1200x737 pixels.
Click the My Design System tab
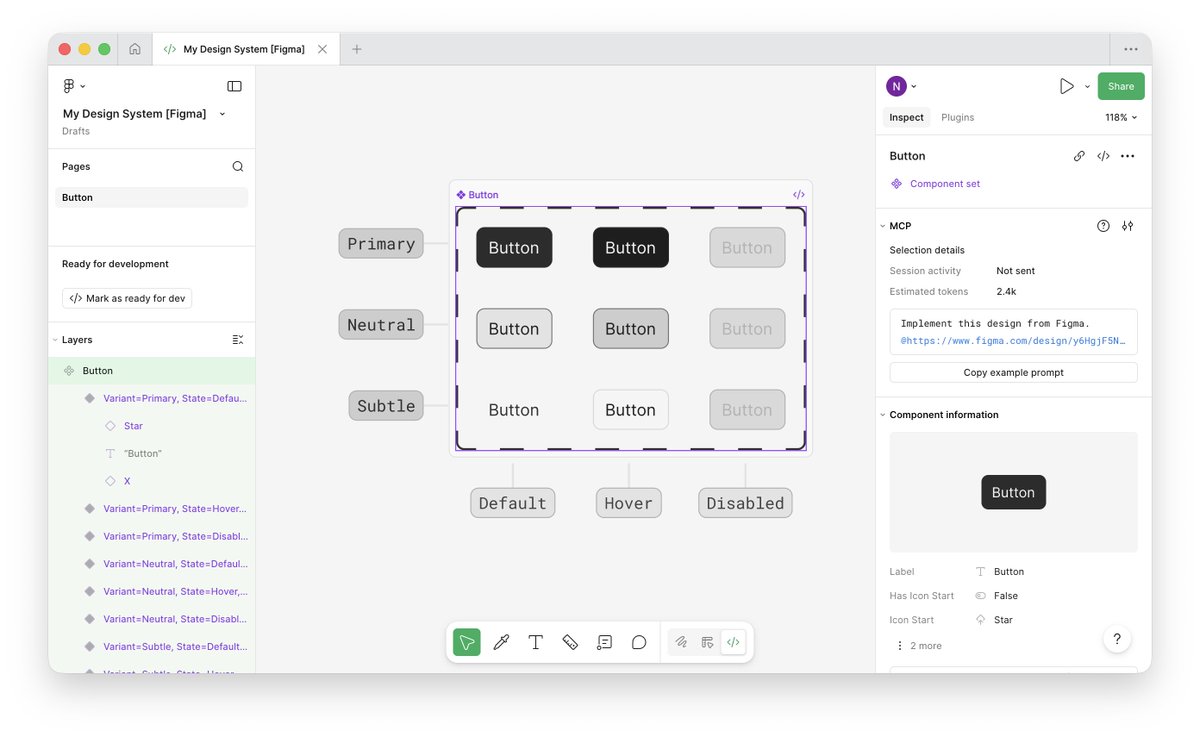tap(244, 49)
